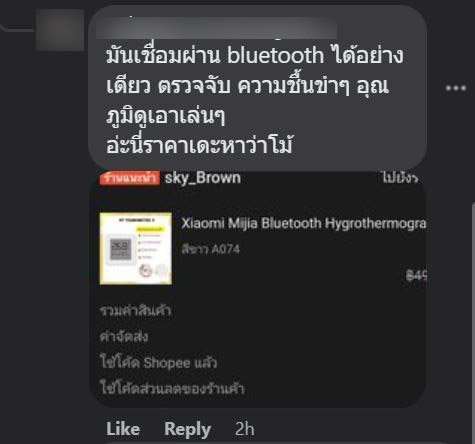Like this comment
This screenshot has height=444, width=475.
pyautogui.click(x=123, y=429)
